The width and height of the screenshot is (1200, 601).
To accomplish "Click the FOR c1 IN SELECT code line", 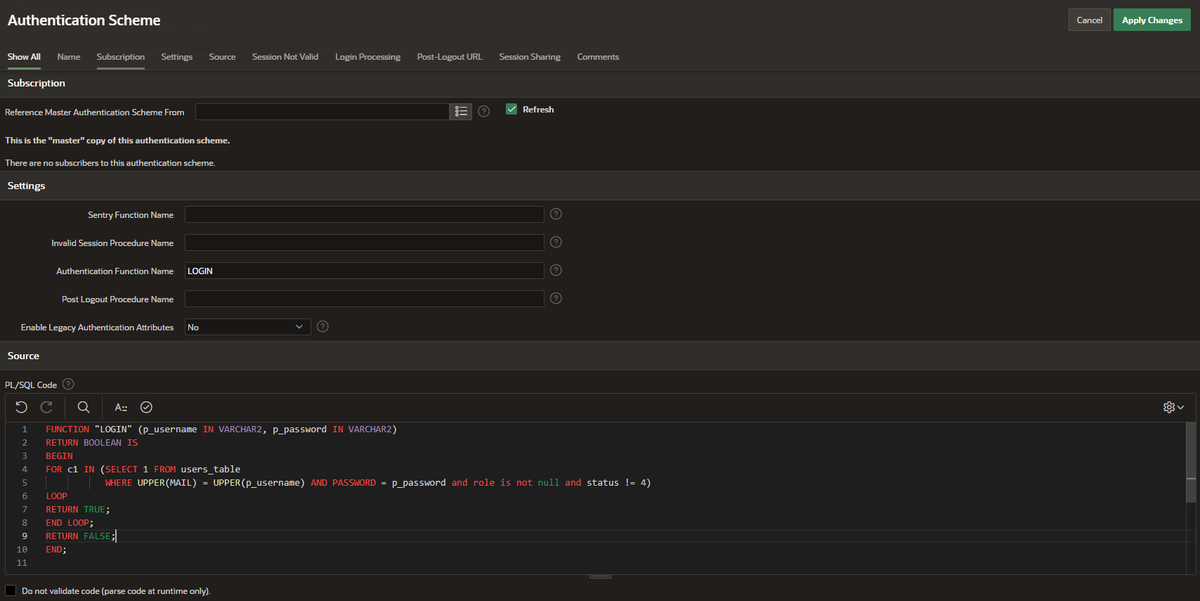I will coord(143,469).
